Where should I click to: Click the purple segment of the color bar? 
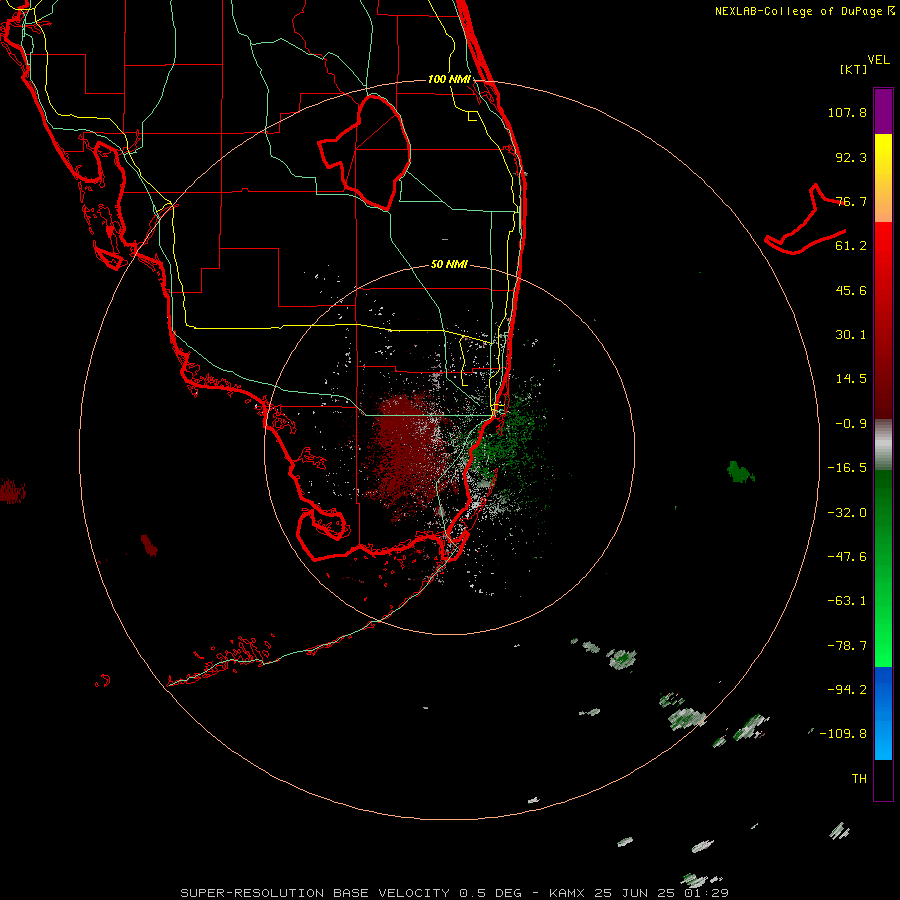coord(883,111)
